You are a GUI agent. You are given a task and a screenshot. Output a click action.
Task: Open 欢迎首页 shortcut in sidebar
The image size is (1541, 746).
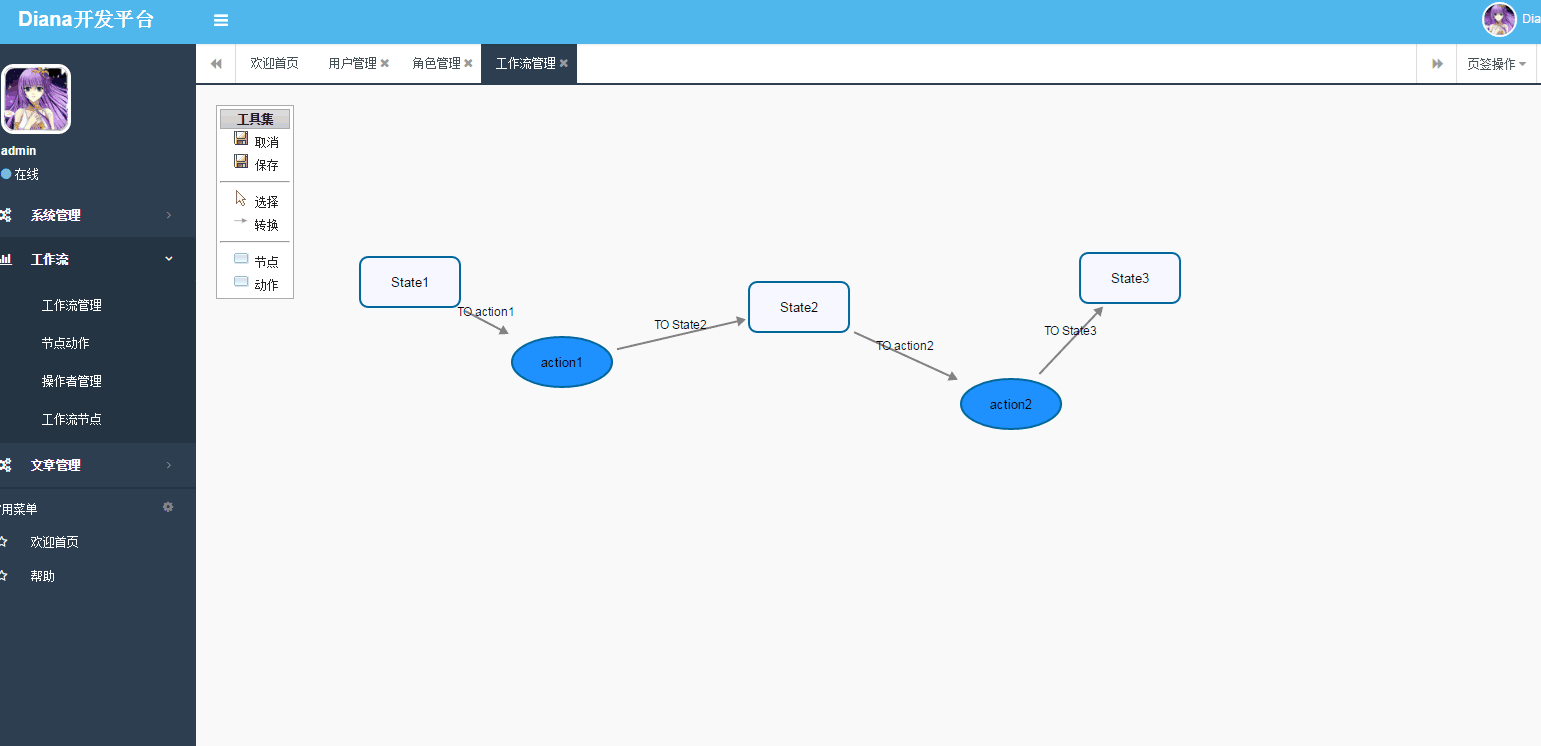[55, 542]
